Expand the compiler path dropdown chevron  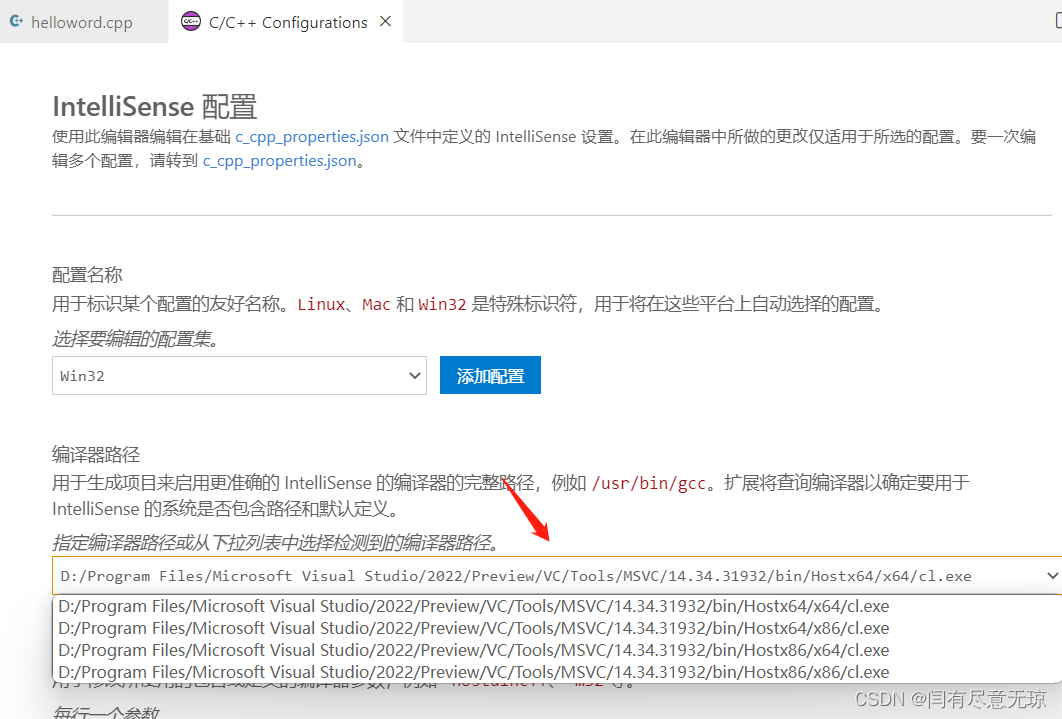coord(1051,575)
